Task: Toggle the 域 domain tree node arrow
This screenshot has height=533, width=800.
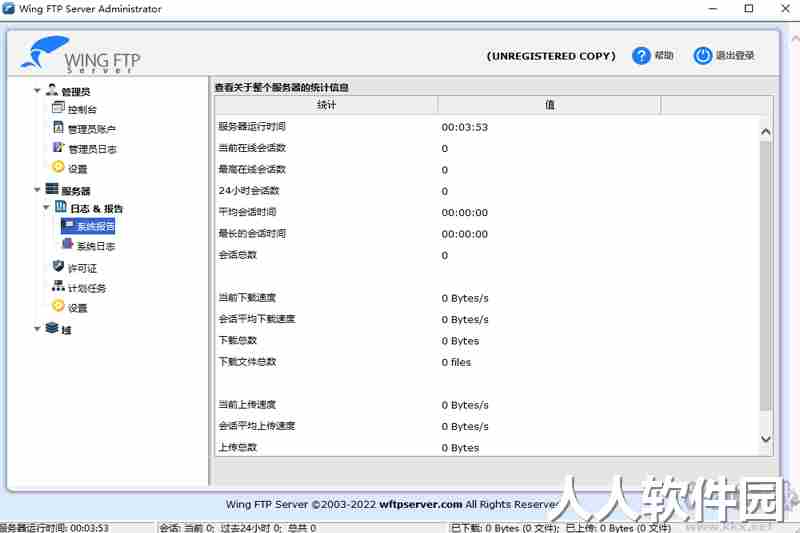Action: 37,328
